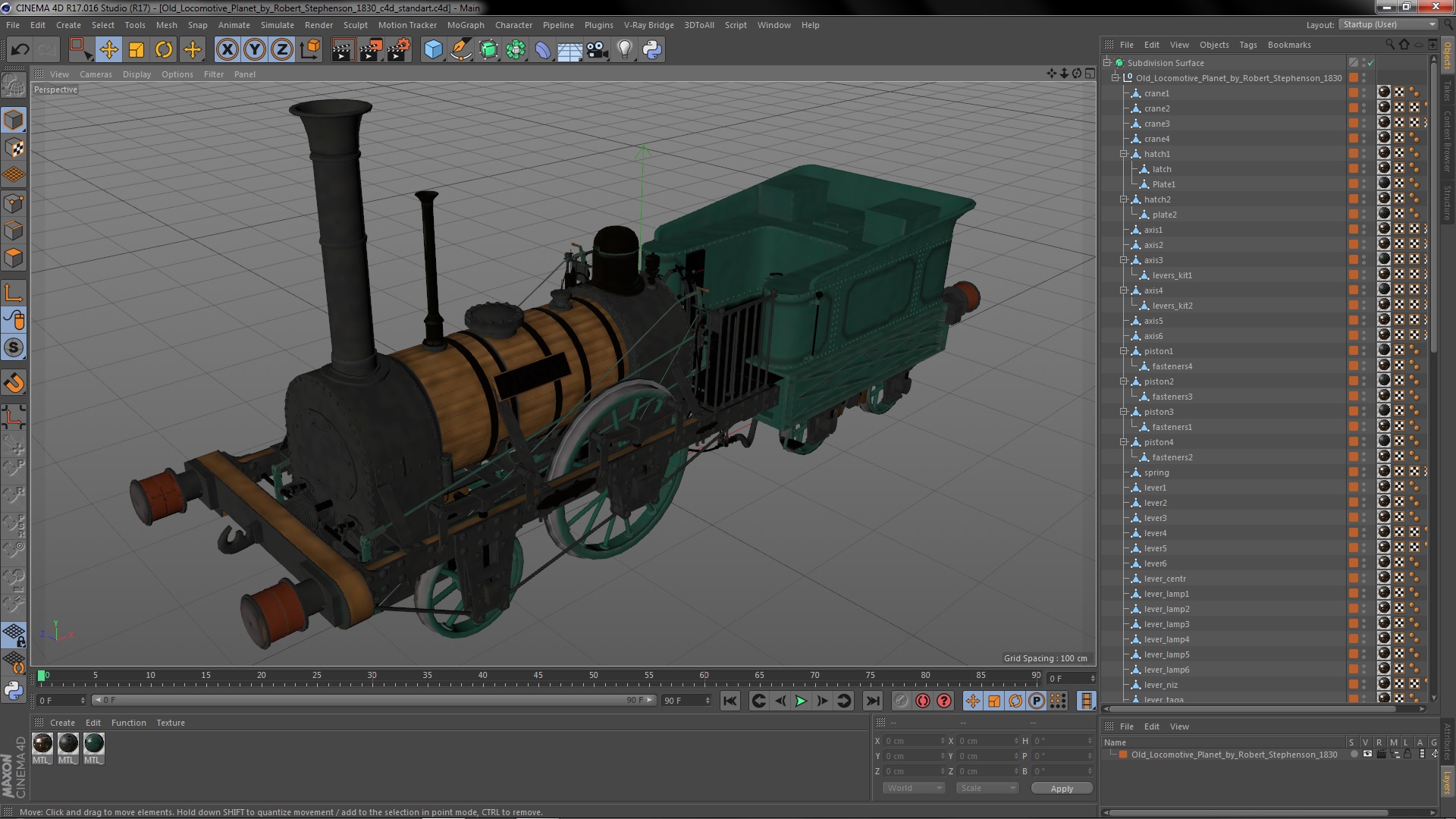Add a Camera object
This screenshot has height=819, width=1456.
coord(598,50)
